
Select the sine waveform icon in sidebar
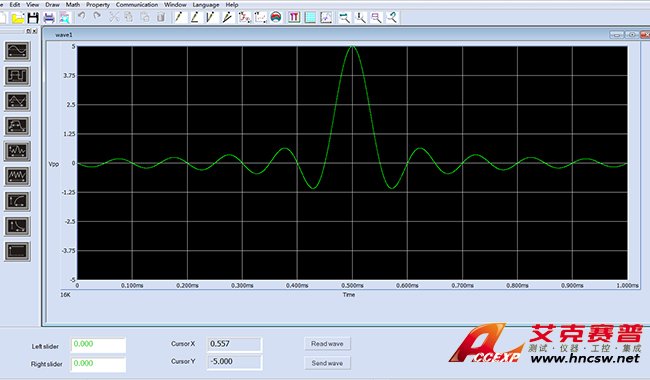(x=17, y=51)
